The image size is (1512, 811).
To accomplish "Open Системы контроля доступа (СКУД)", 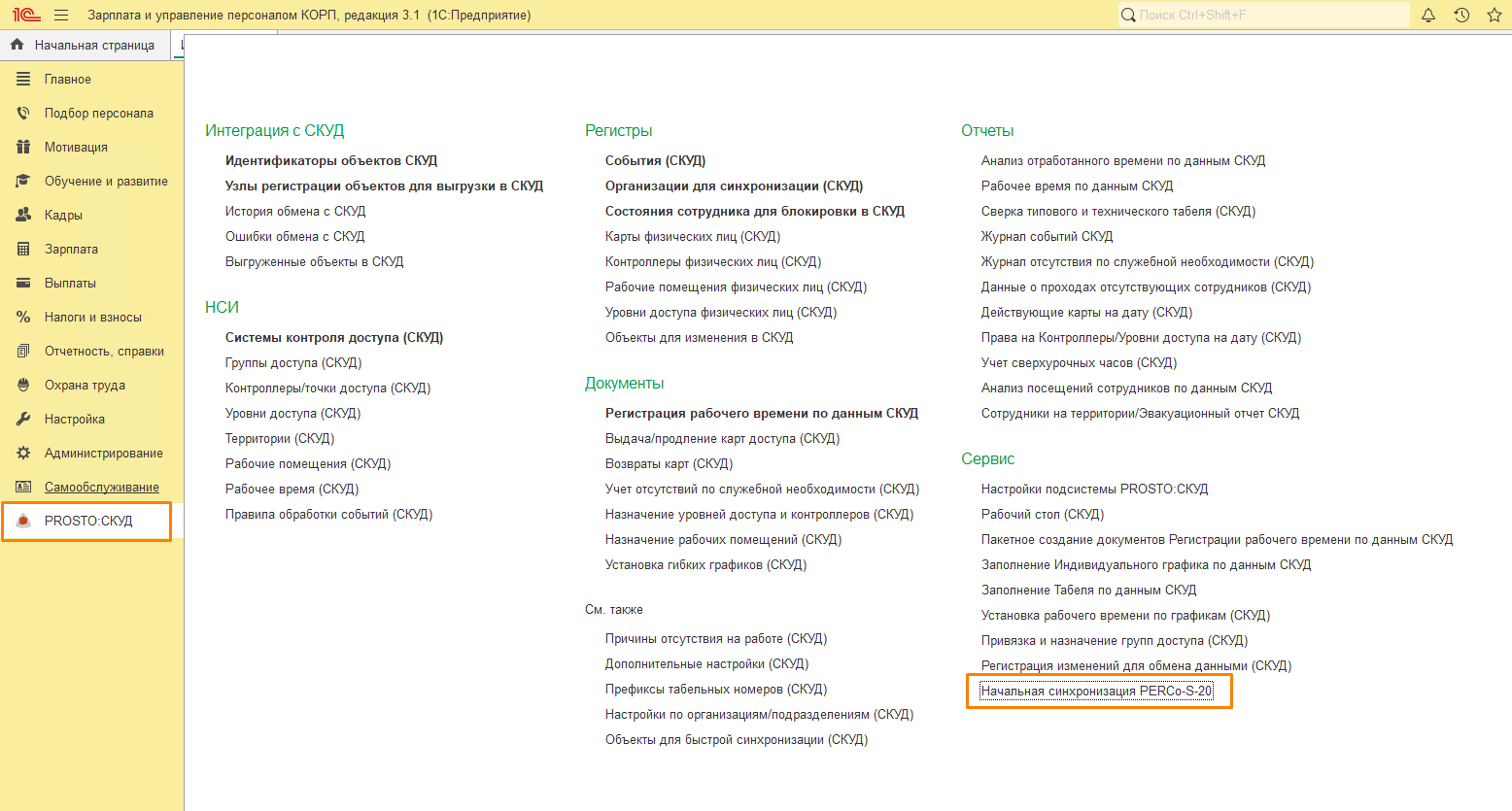I will (x=333, y=338).
